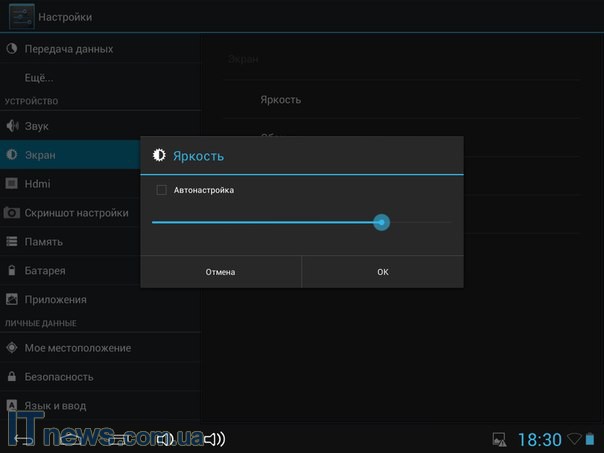
Task: Tap the clock showing 18:30
Action: (539, 440)
